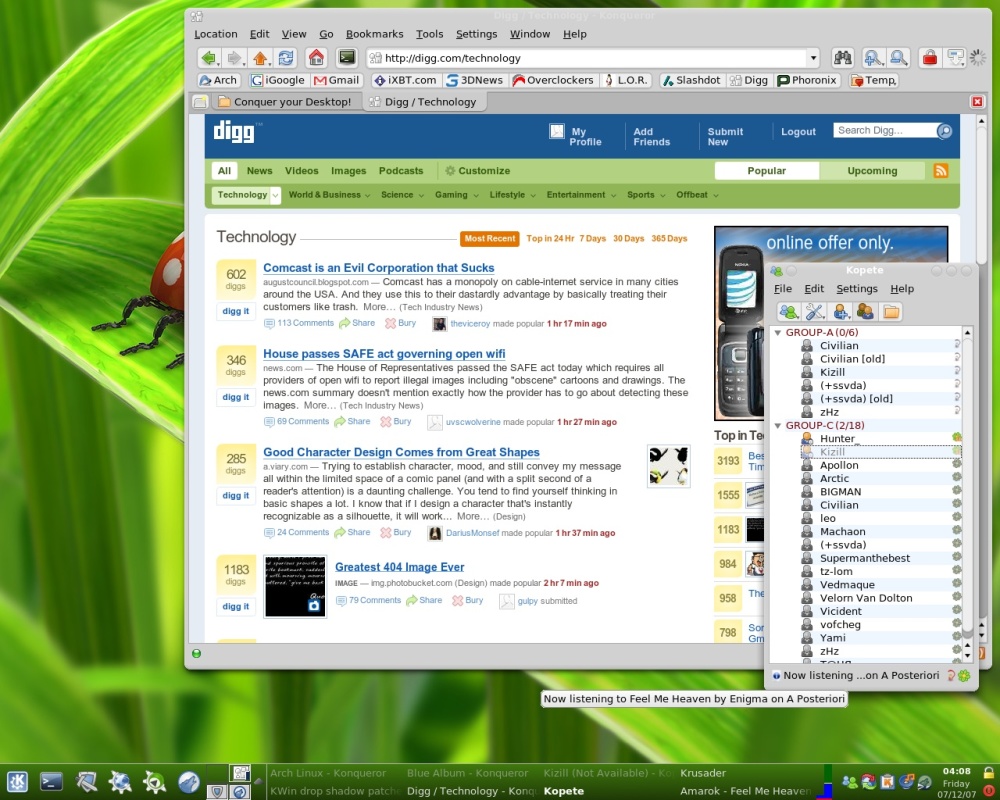This screenshot has width=1000, height=800.
Task: Close current tab with red X button
Action: tap(976, 101)
